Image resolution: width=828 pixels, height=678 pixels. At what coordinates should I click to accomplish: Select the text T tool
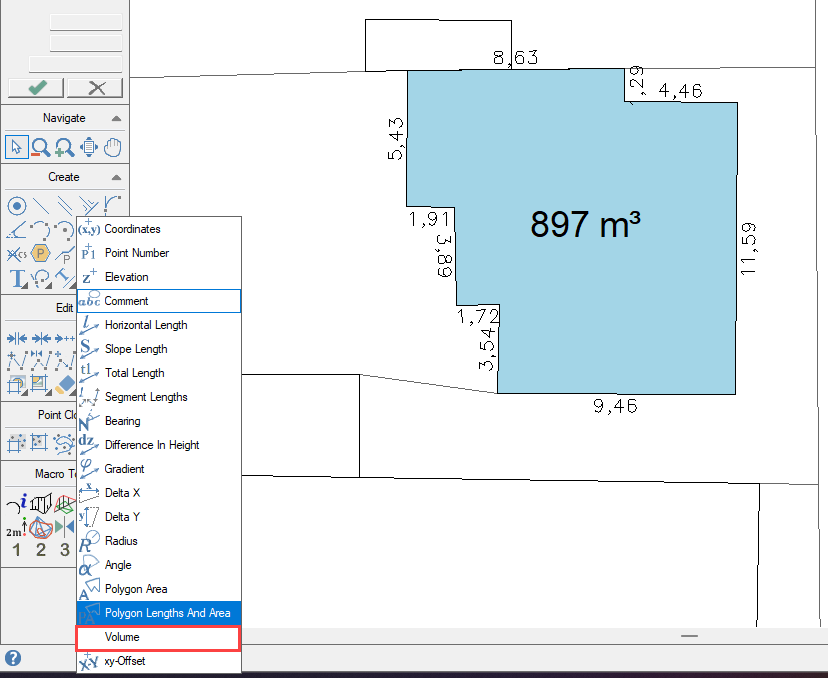(x=16, y=277)
